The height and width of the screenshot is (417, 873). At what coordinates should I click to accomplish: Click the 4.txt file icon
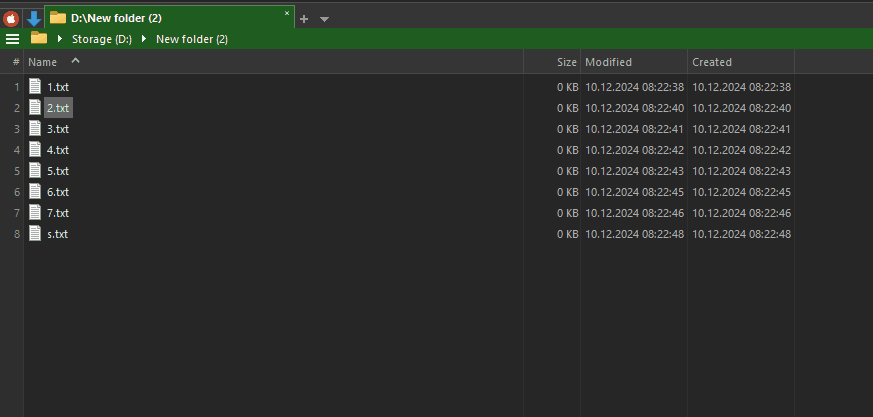click(x=36, y=150)
